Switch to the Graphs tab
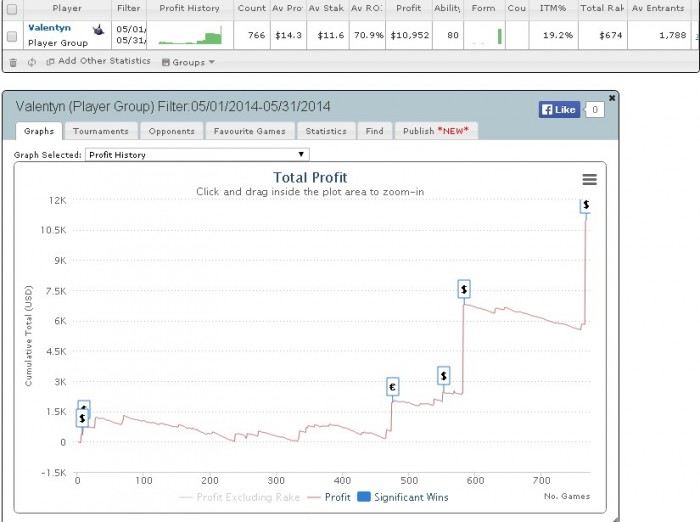 pyautogui.click(x=39, y=131)
